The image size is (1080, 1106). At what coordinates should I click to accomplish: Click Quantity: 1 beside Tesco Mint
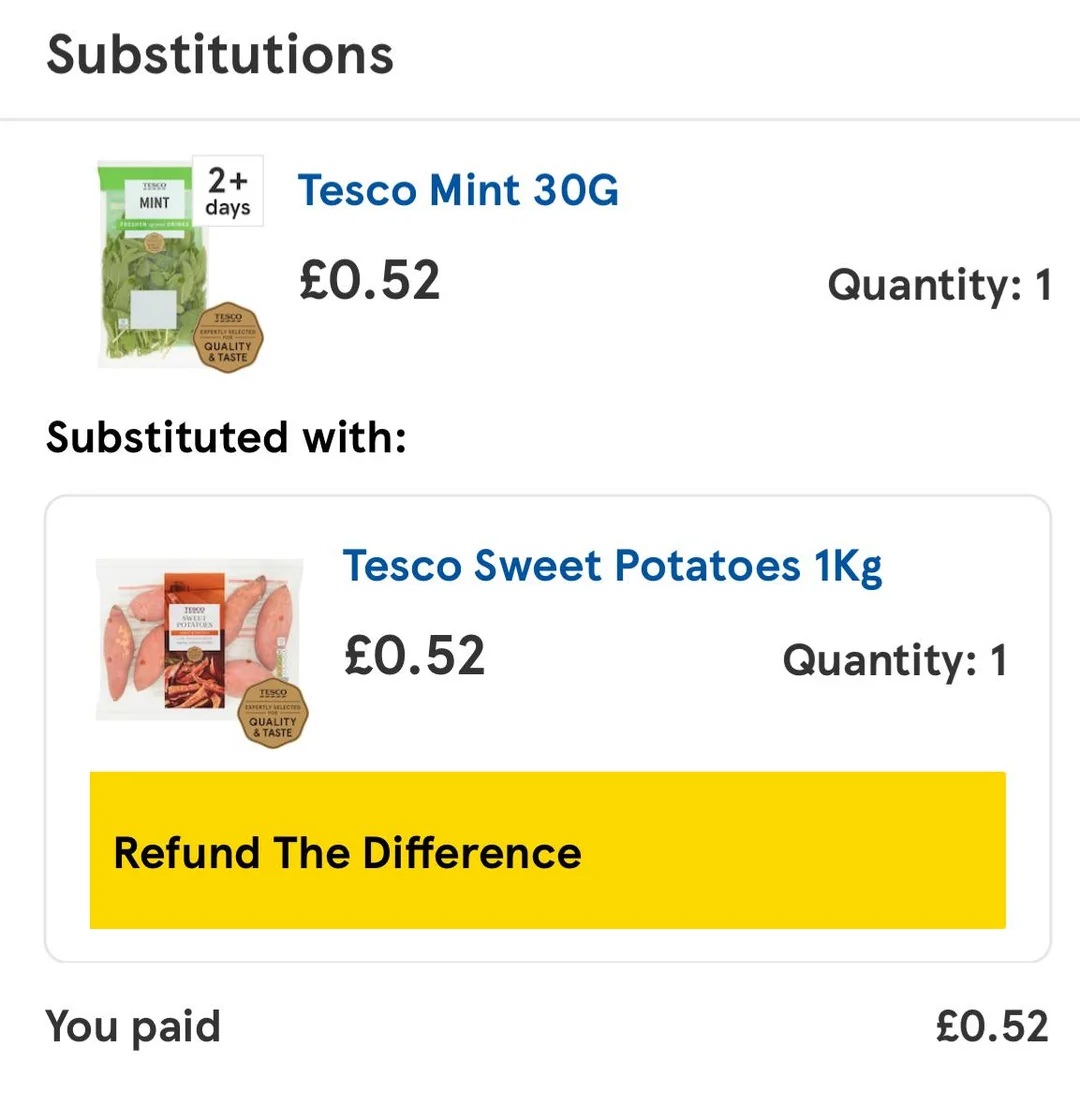939,286
